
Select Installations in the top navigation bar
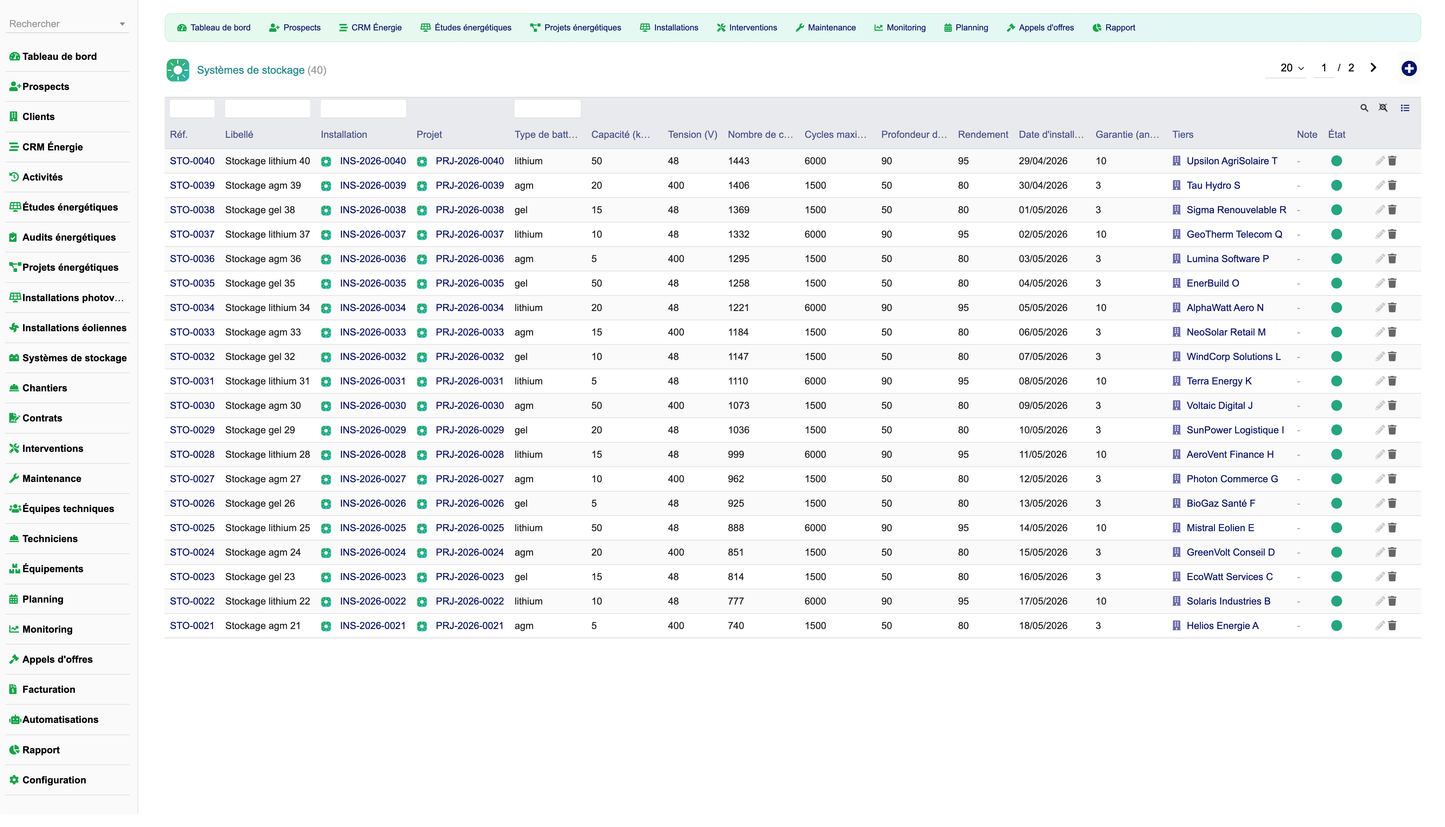669,28
